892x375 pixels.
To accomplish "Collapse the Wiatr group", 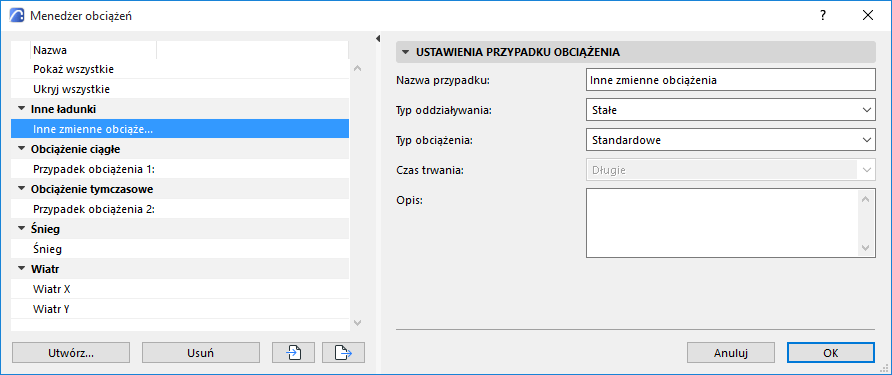I will pos(22,269).
